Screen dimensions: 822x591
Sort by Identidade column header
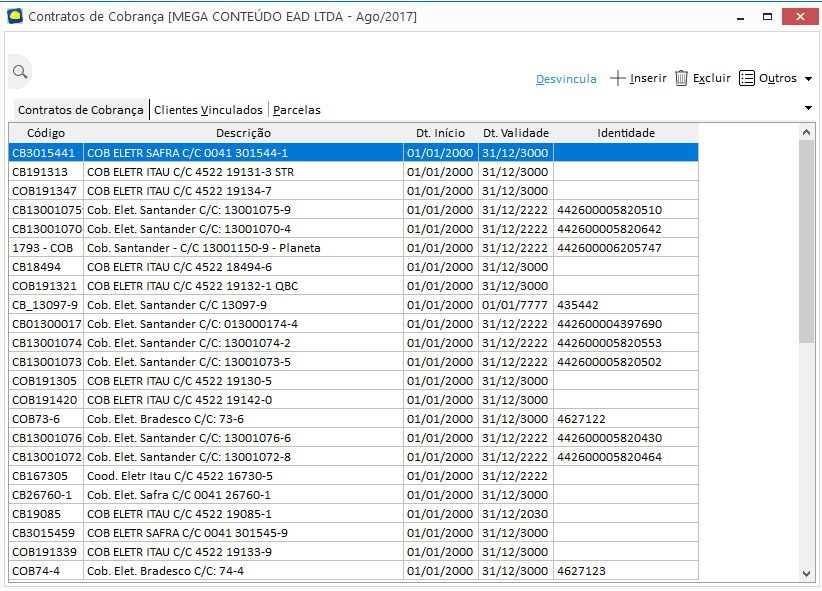[x=626, y=133]
